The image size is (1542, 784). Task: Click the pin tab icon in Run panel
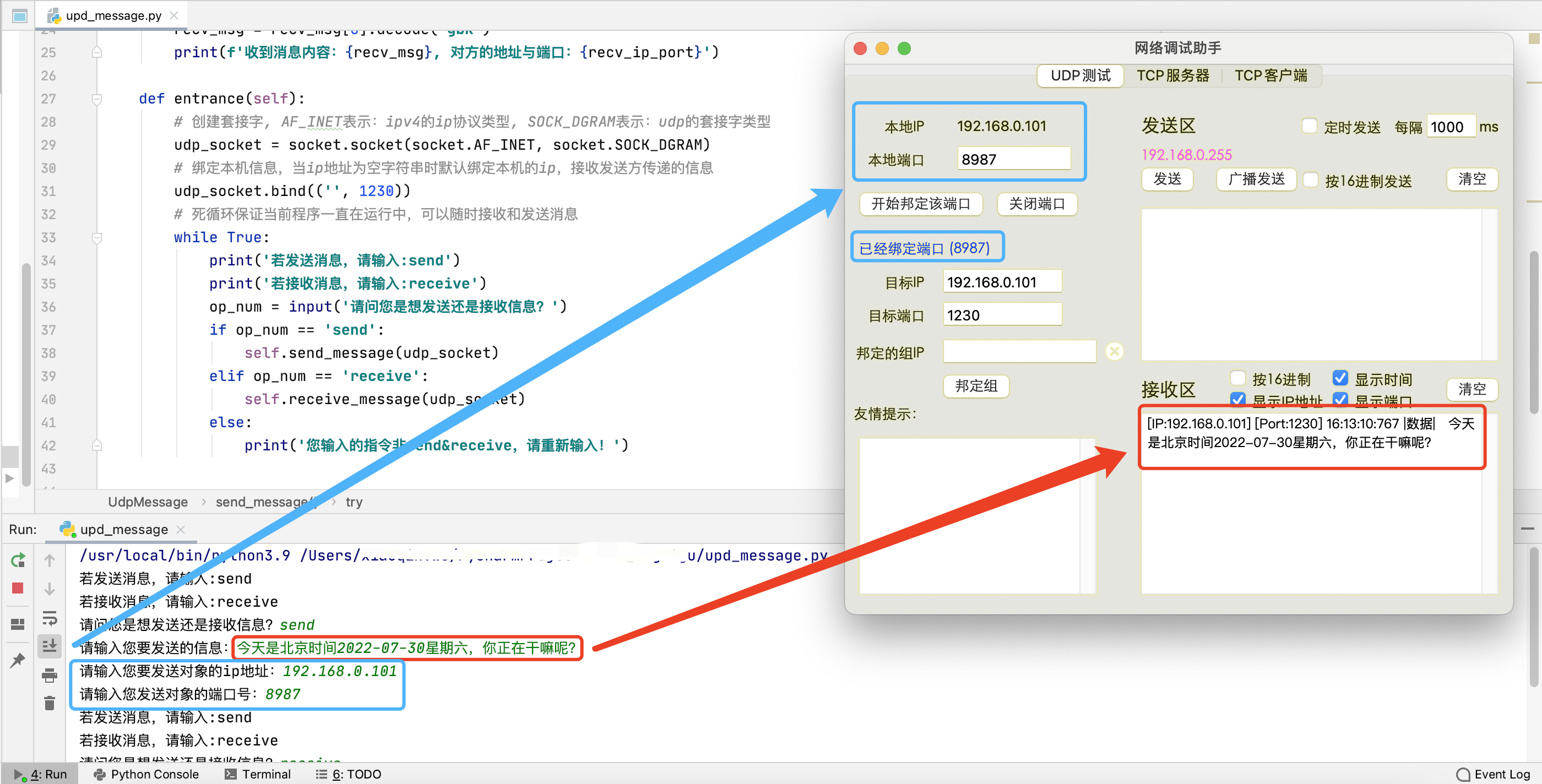coord(18,660)
